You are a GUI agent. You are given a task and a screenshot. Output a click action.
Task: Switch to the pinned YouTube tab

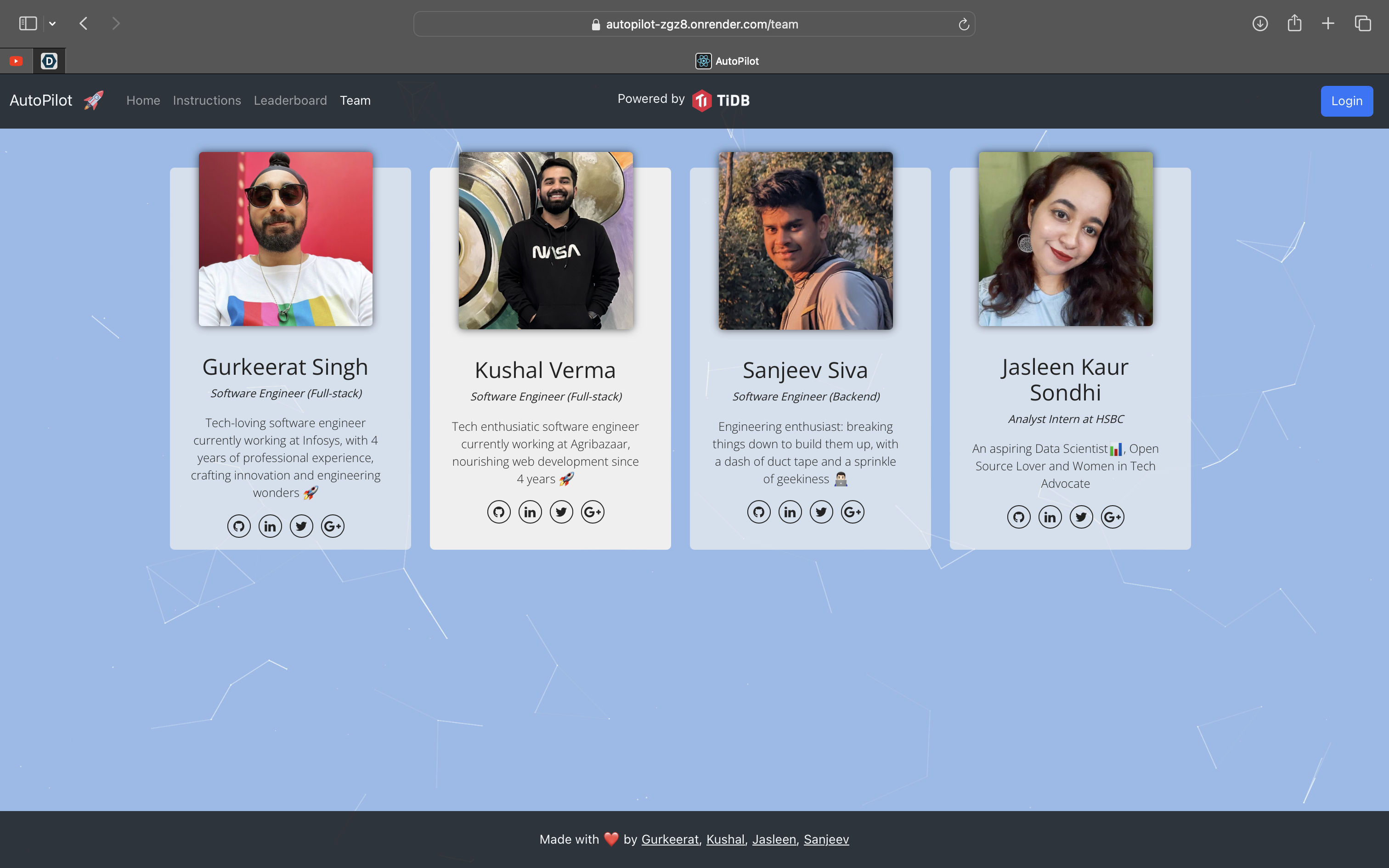click(16, 61)
